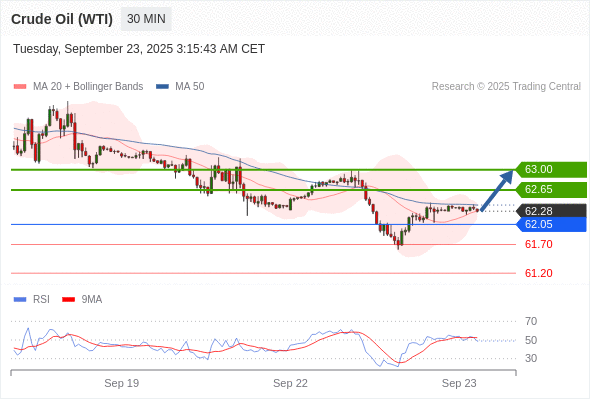Select the 63.00 green resistance tag
Image resolution: width=590 pixels, height=400 pixels.
551,169
